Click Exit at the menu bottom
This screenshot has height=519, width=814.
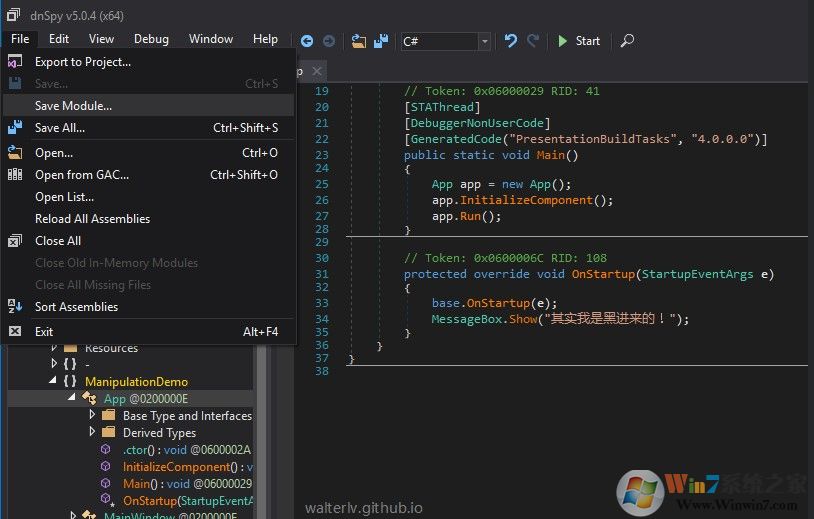[44, 332]
